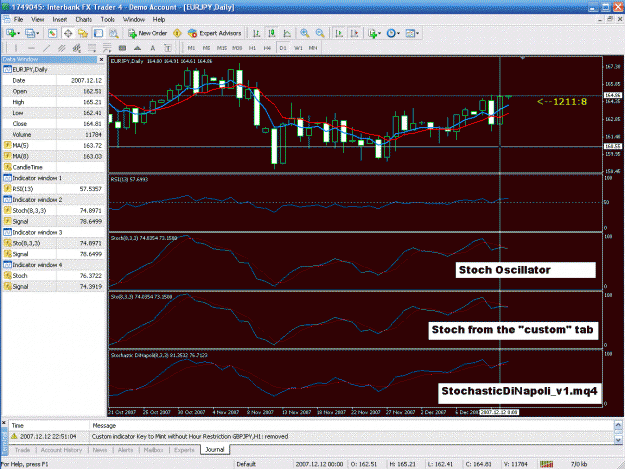Screen dimensions: 625x469
Task: Toggle the Data Window toolbar icon
Action: 68,33
